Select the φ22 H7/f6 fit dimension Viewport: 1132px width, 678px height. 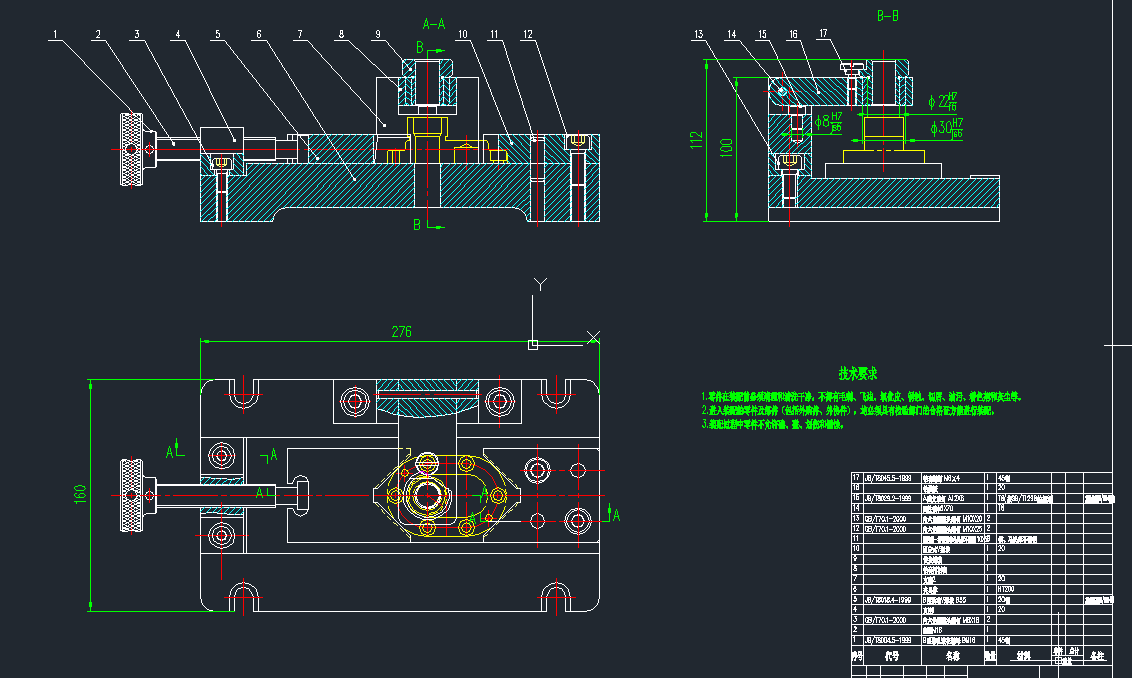(x=943, y=102)
